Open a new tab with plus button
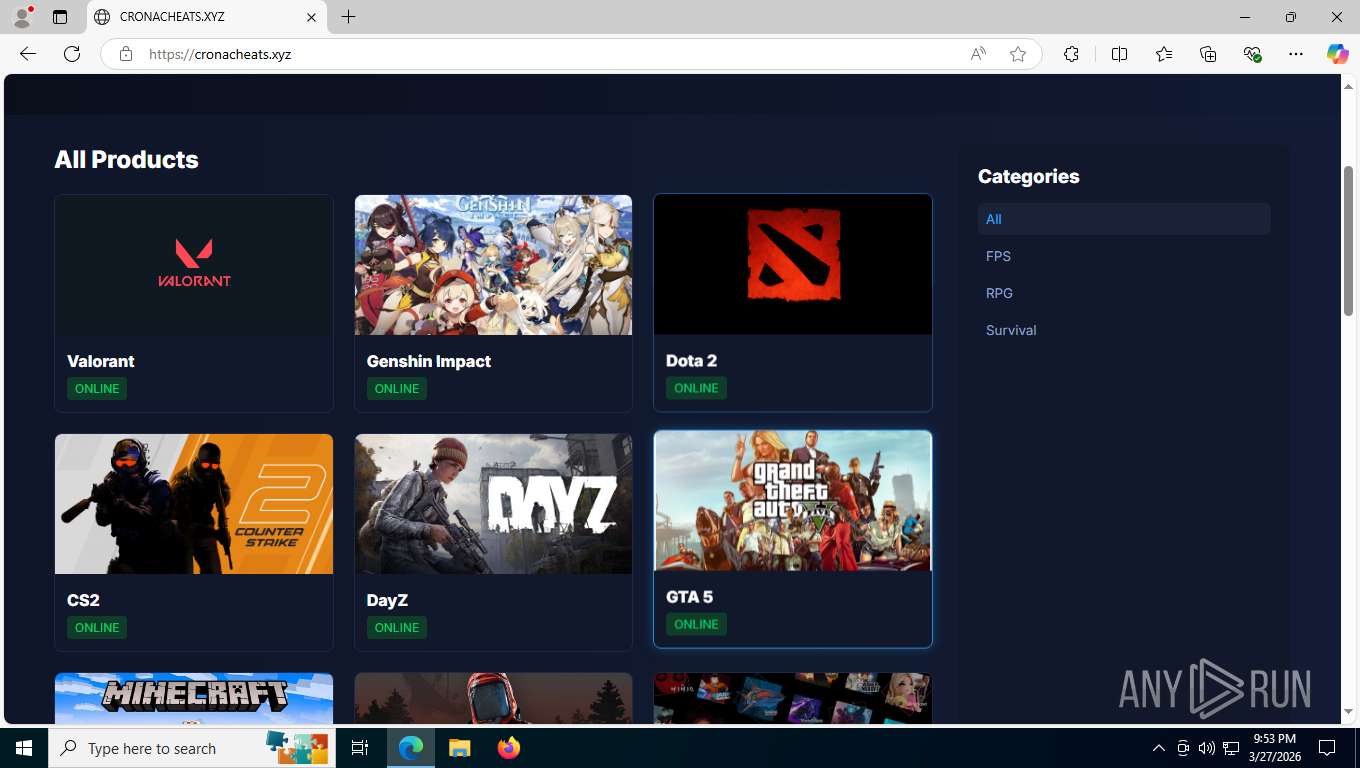This screenshot has height=768, width=1360. pyautogui.click(x=348, y=17)
